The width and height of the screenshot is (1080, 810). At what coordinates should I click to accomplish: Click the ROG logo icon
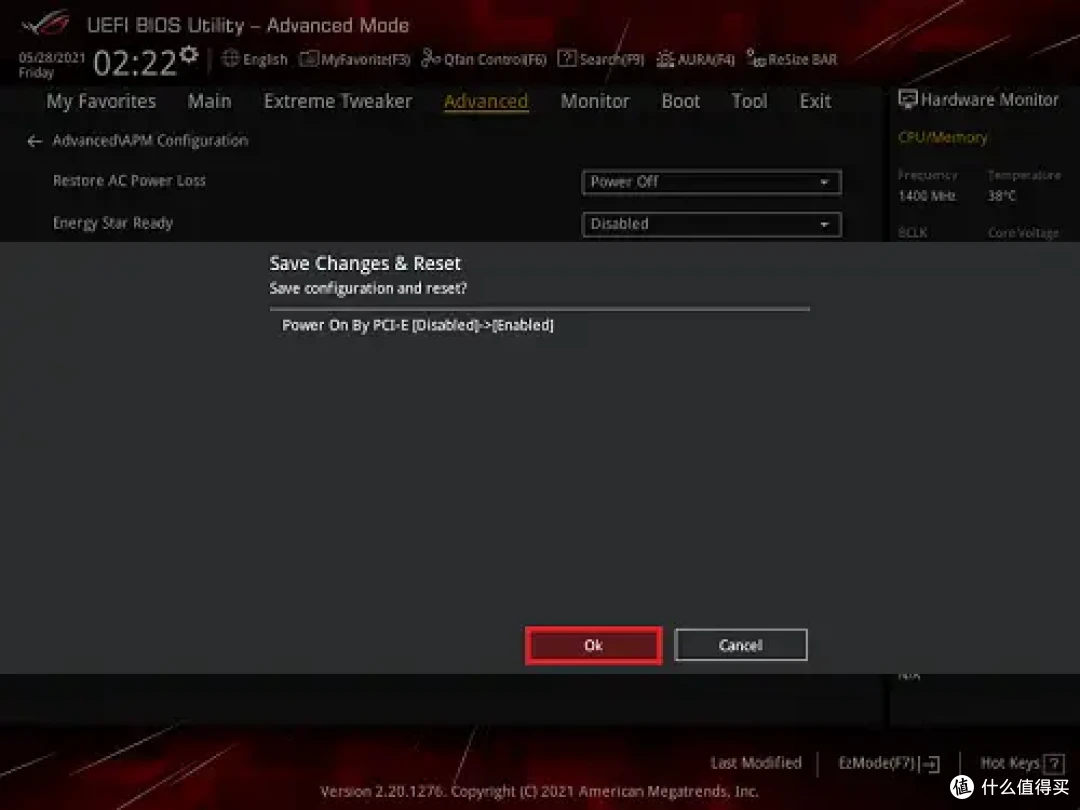(x=46, y=23)
